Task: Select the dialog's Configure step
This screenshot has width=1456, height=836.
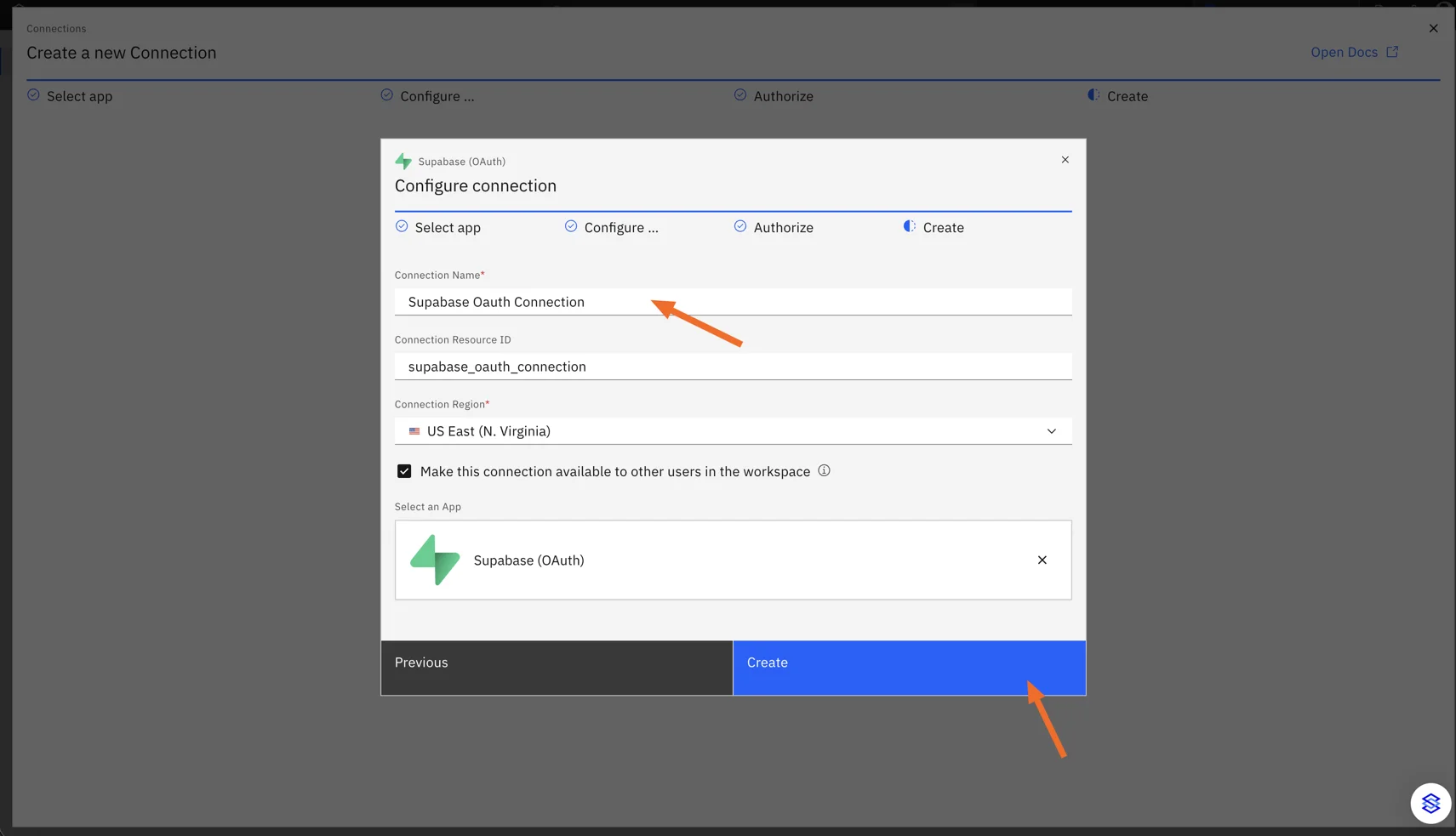Action: click(612, 227)
